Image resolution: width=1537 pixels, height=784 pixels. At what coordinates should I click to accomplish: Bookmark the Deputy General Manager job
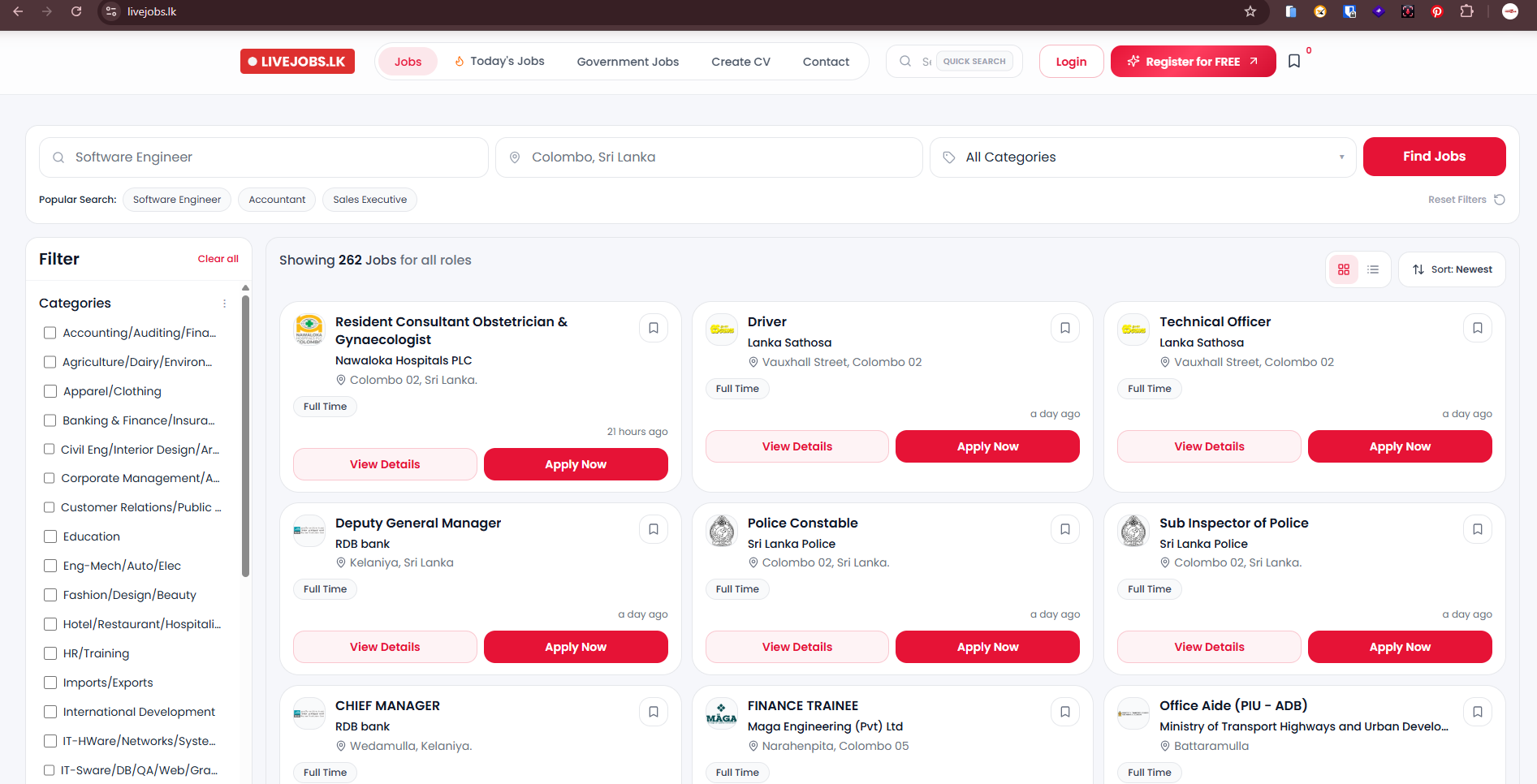(x=654, y=529)
